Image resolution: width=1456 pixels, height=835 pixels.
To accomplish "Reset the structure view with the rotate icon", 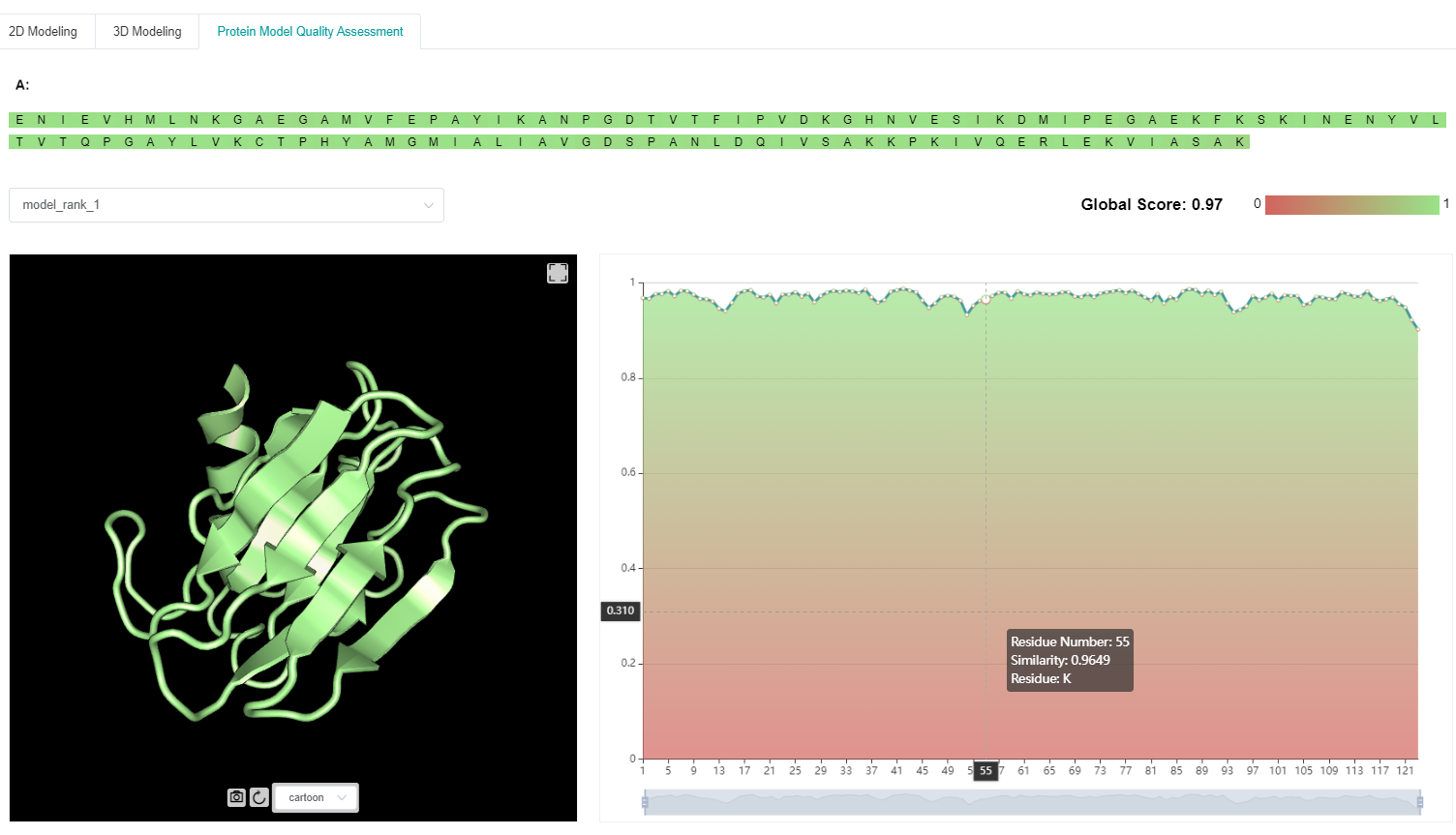I will coord(259,797).
